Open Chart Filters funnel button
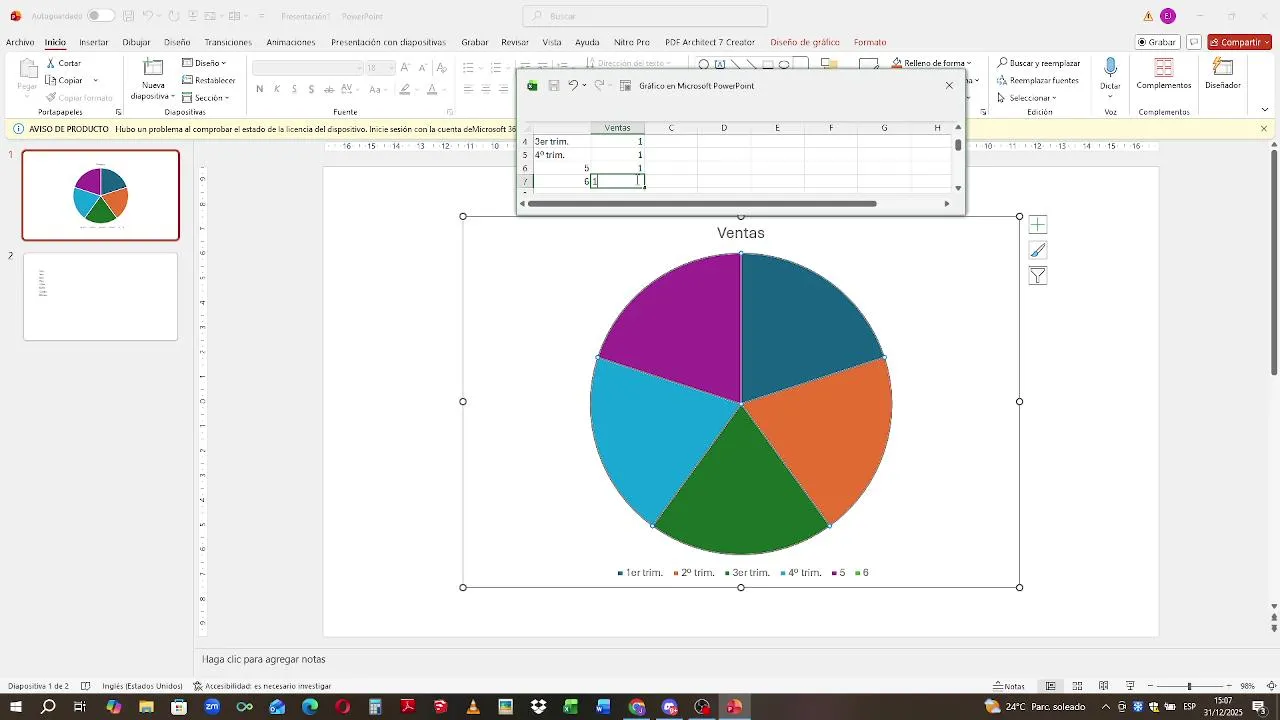 [1038, 276]
